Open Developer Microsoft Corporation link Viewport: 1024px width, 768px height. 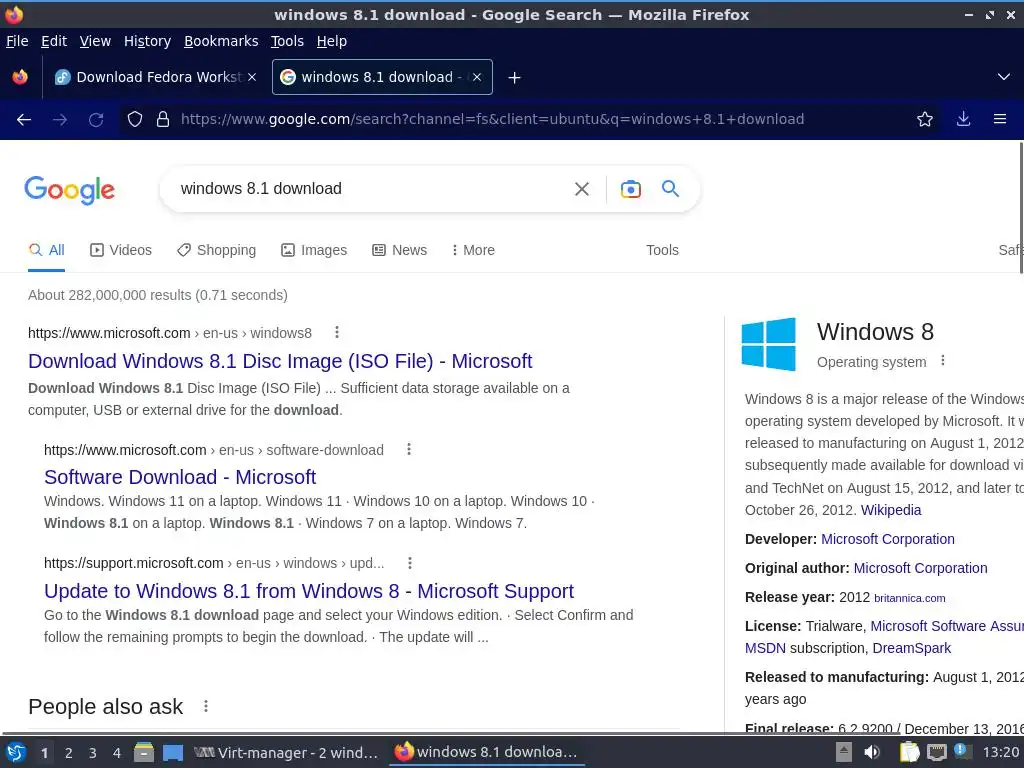tap(888, 539)
